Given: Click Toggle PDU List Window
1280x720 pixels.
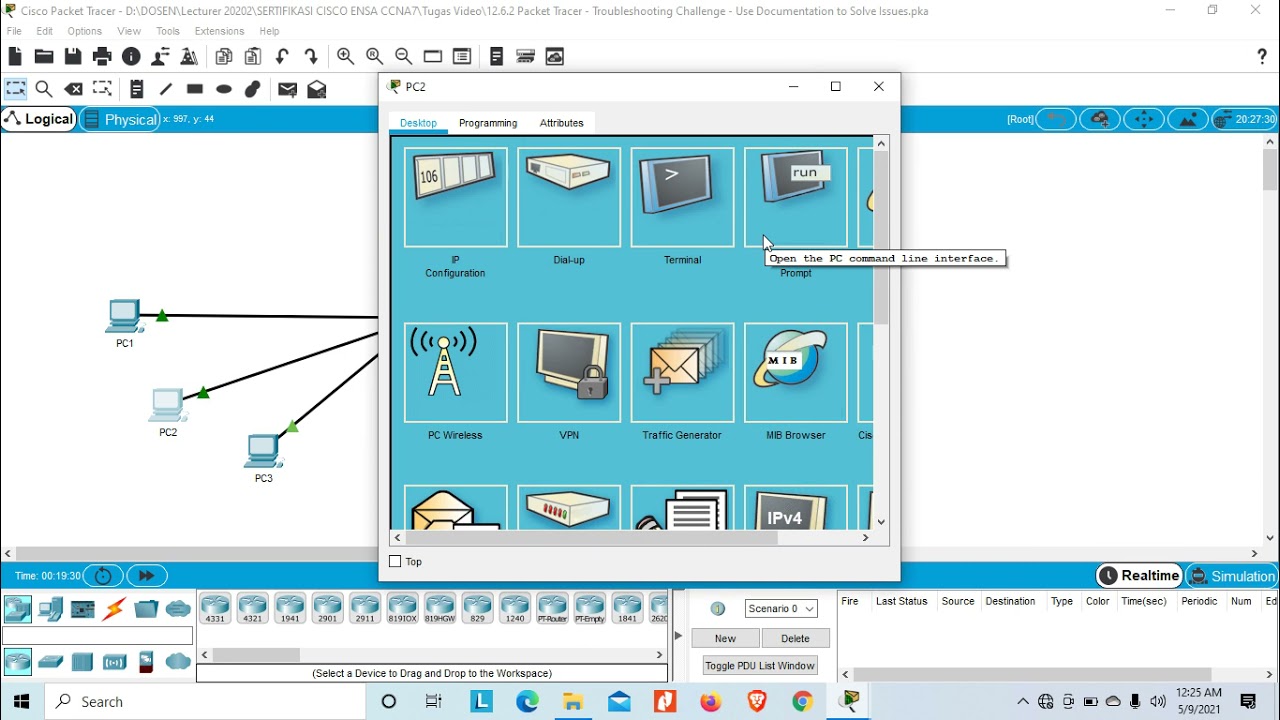Looking at the screenshot, I should [x=760, y=665].
